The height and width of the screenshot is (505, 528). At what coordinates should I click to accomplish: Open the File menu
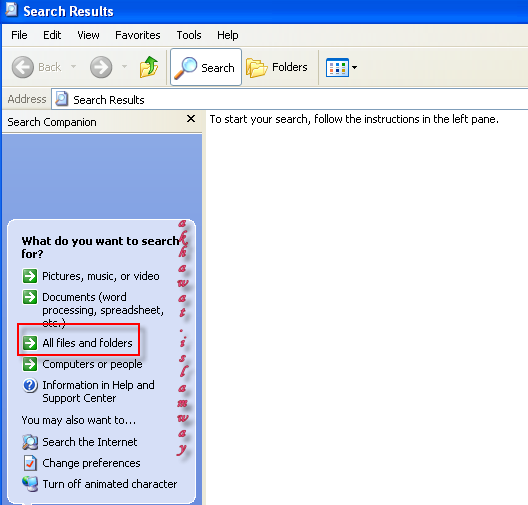click(x=19, y=35)
